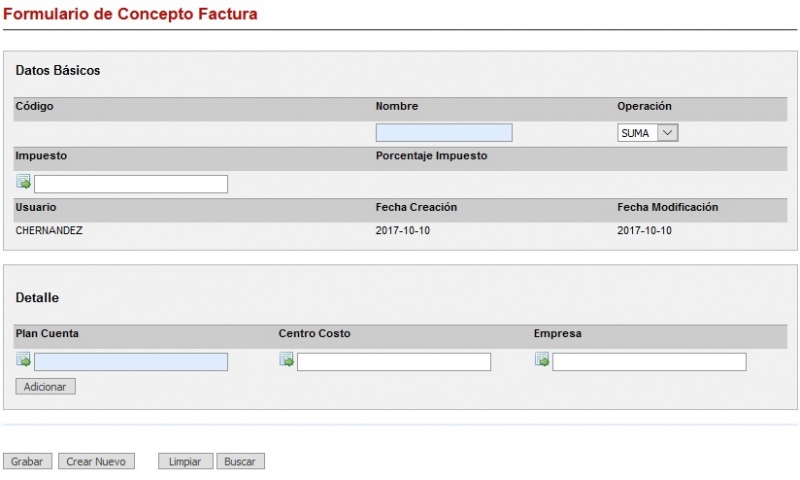This screenshot has width=800, height=480.
Task: Click the Centro Costo text box
Action: point(393,362)
